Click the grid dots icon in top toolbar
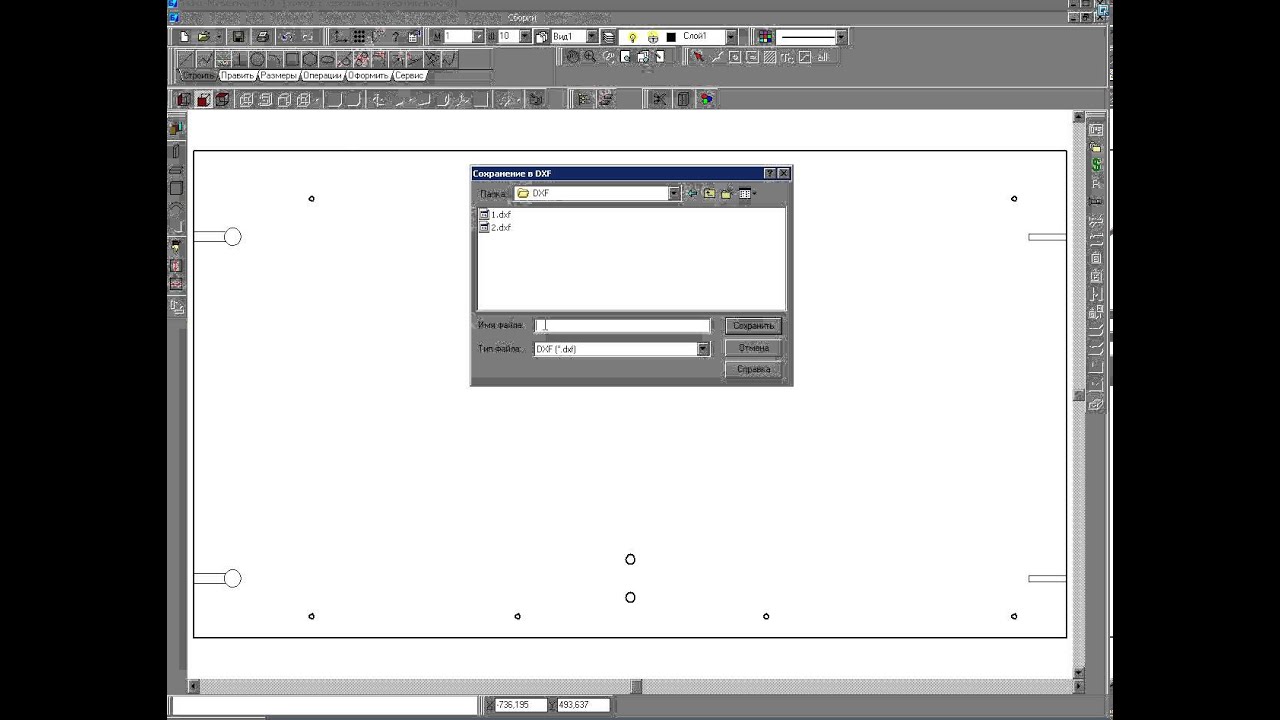Screen dimensions: 1280x720 359,36
